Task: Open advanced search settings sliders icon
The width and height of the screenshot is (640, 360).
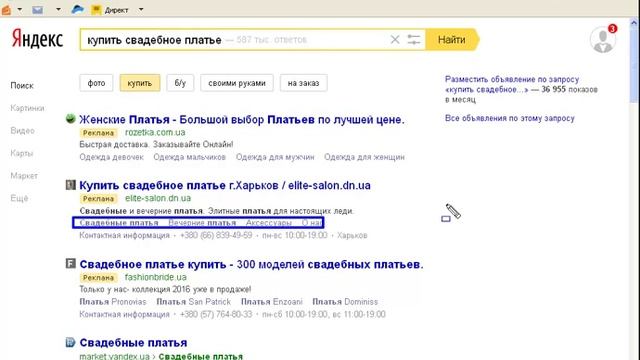Action: (413, 40)
